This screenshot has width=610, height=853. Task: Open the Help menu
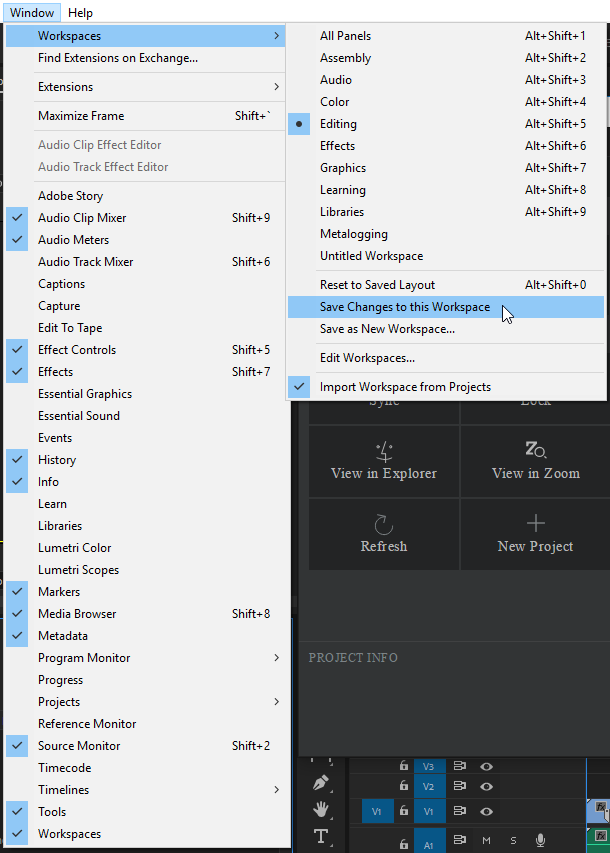pyautogui.click(x=80, y=13)
